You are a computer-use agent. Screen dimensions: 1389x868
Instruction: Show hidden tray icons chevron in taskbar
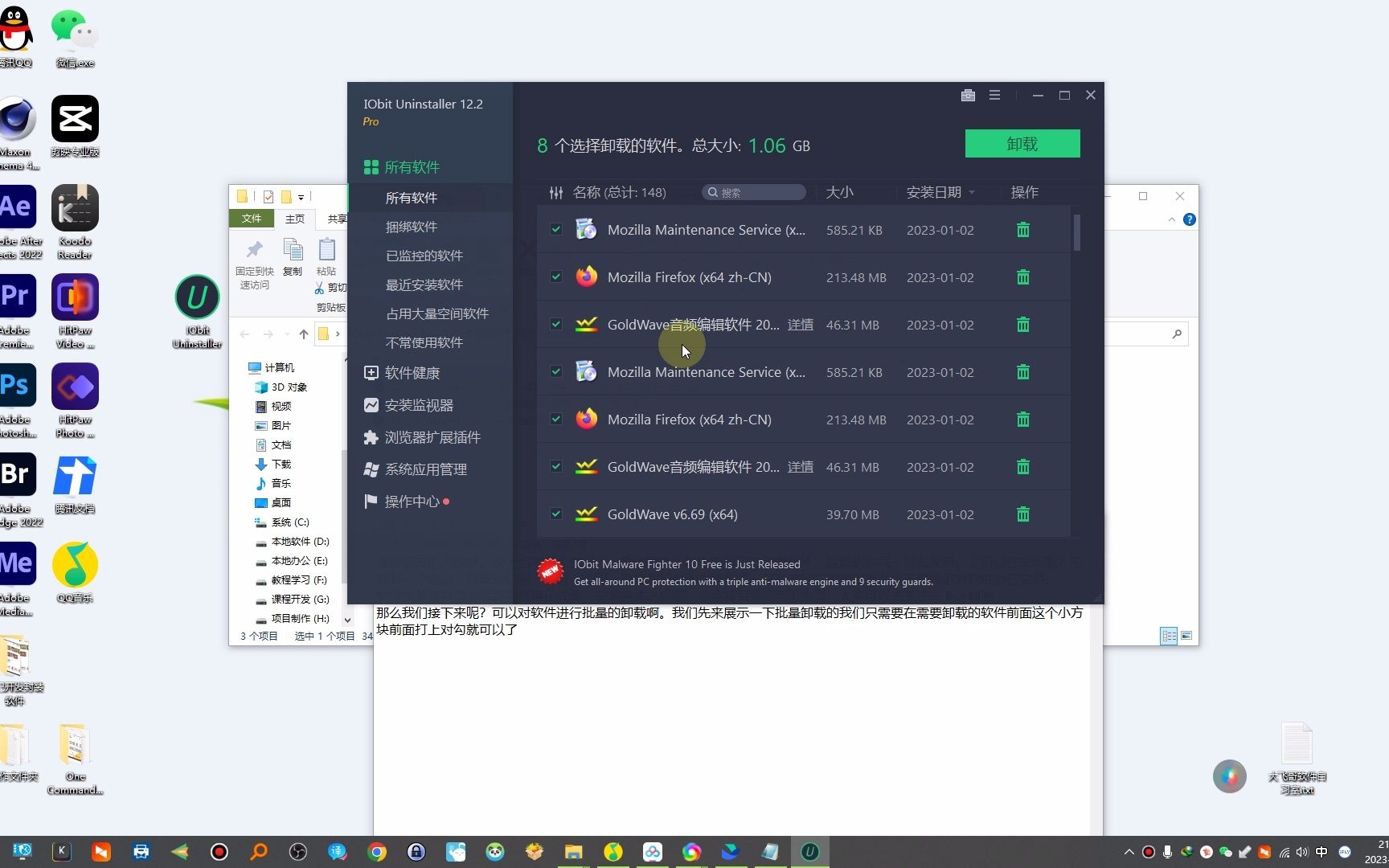pos(1129,852)
